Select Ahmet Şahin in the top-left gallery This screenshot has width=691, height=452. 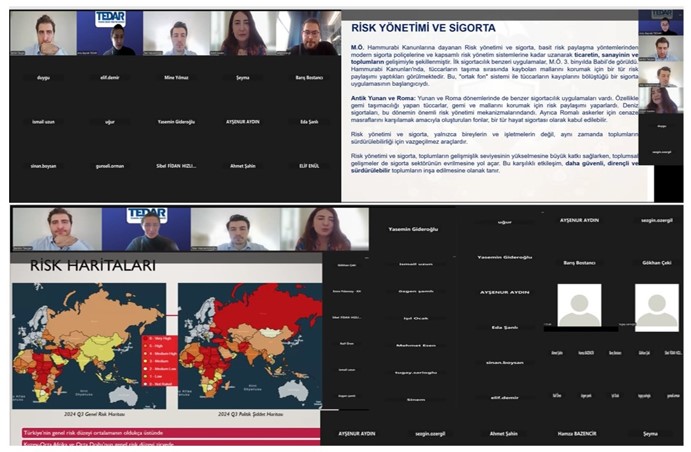(x=243, y=166)
